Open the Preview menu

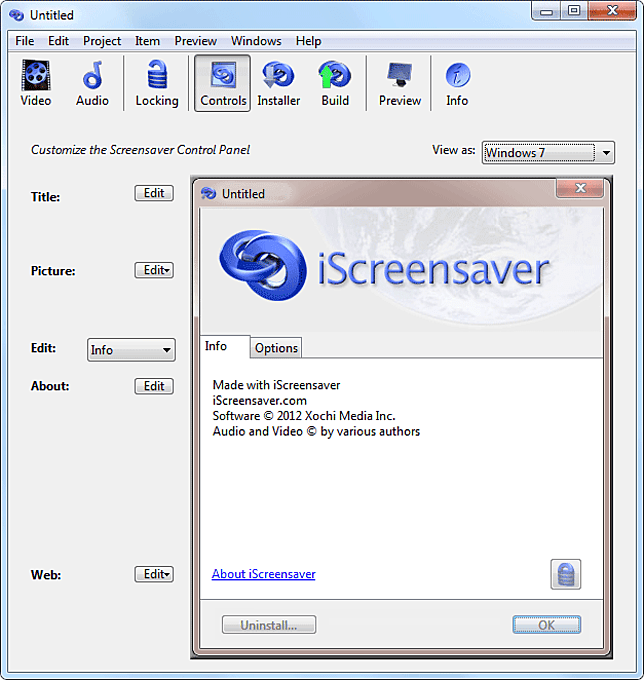(195, 41)
